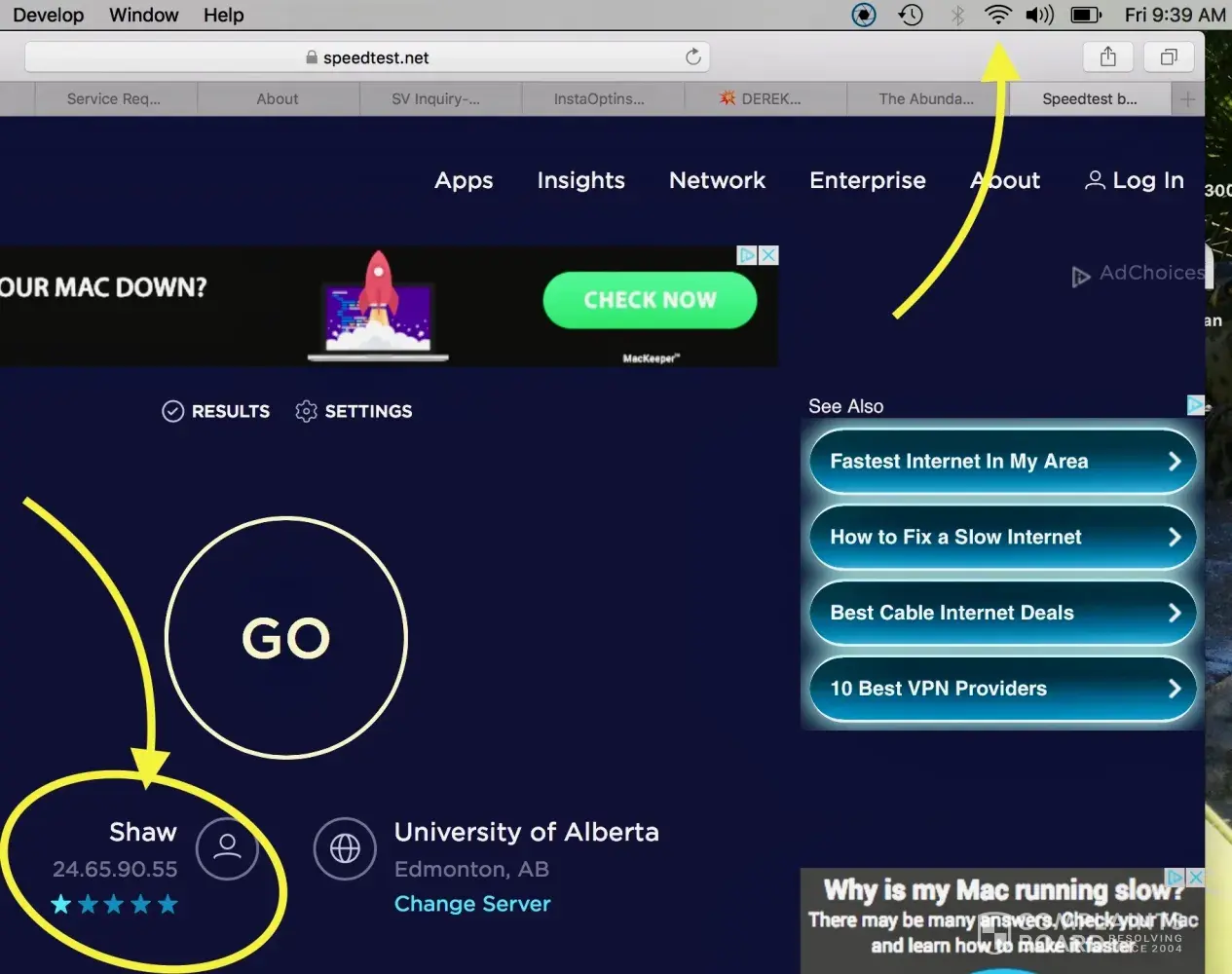1232x974 pixels.
Task: Open the Safari share icon
Action: [1107, 57]
